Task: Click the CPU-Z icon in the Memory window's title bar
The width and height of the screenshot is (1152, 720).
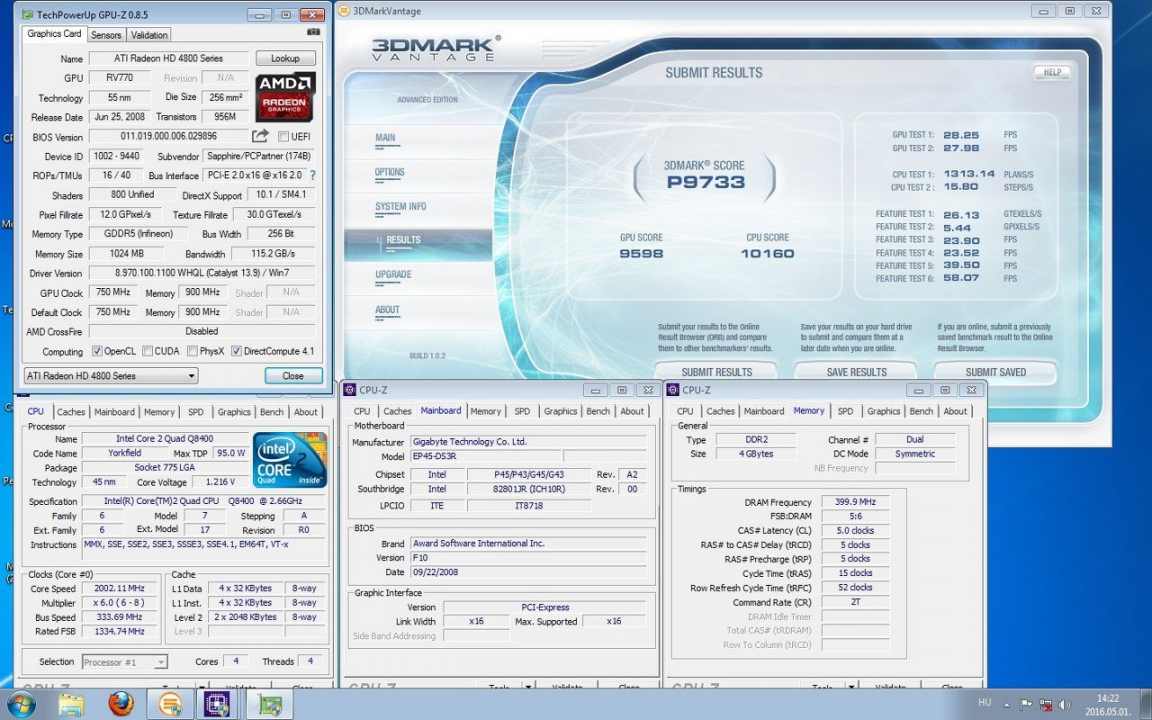Action: pyautogui.click(x=673, y=390)
